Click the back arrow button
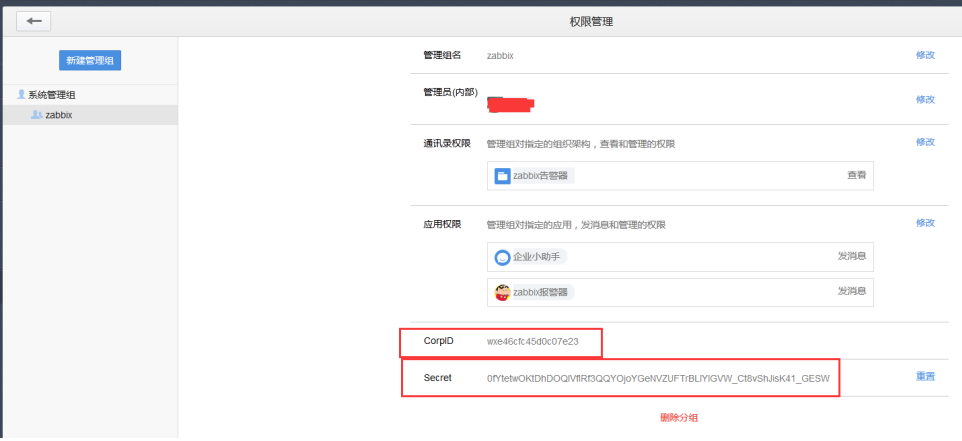The image size is (962, 441). [x=34, y=21]
